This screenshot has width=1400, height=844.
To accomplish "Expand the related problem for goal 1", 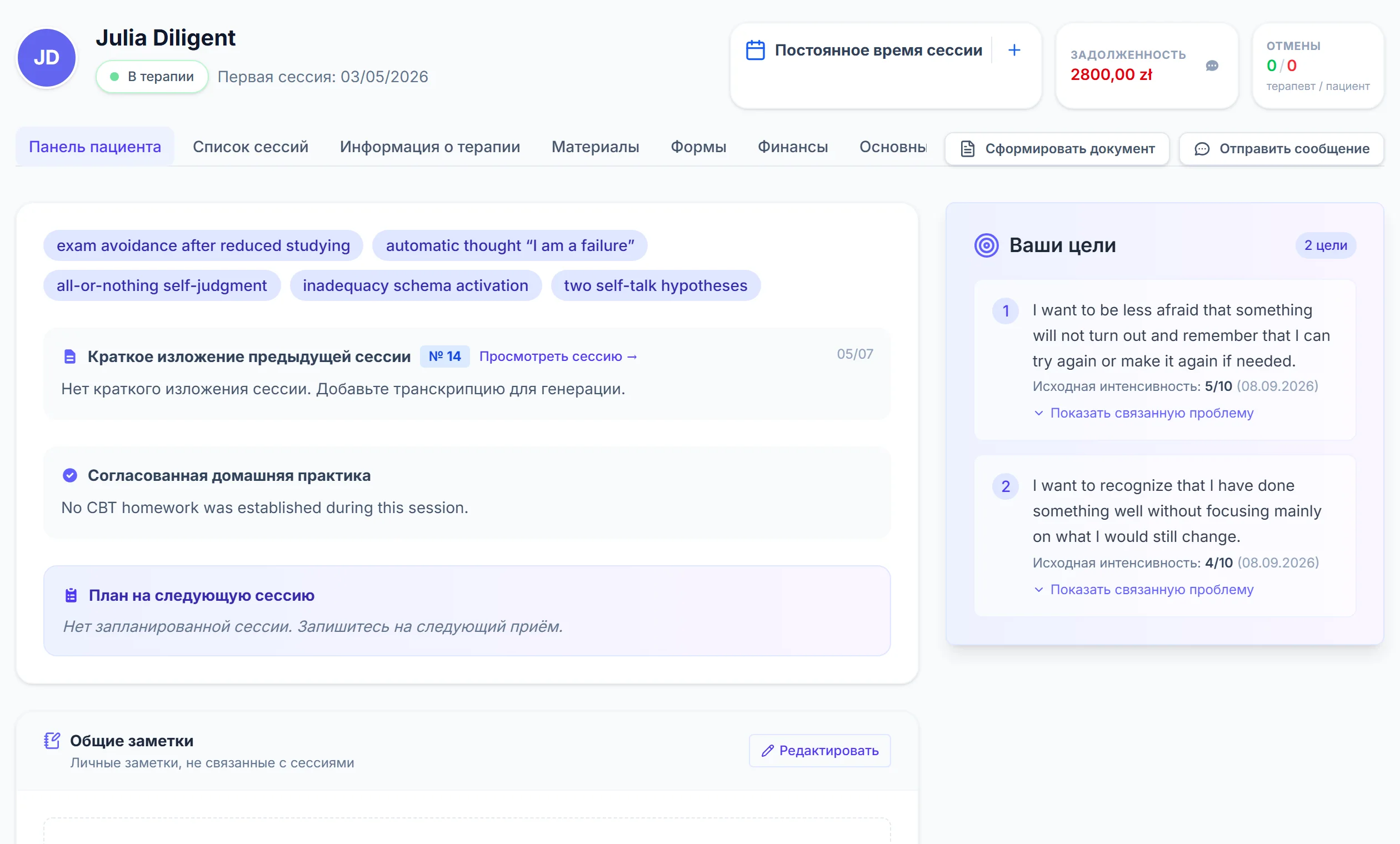I will click(1144, 413).
